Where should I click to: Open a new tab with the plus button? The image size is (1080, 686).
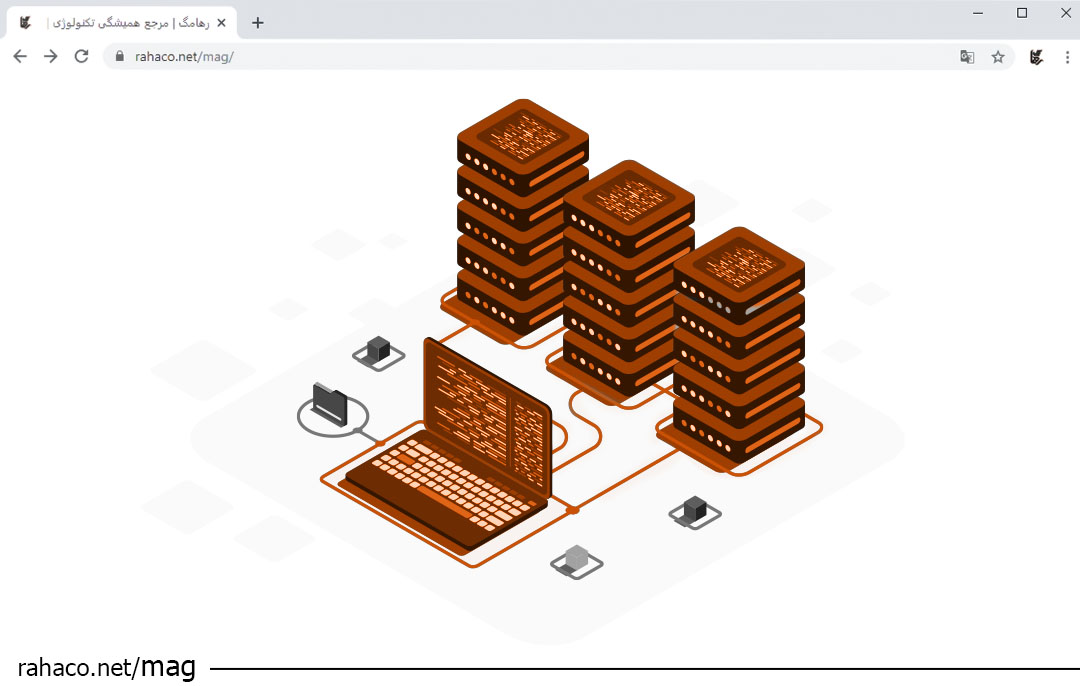(x=258, y=23)
